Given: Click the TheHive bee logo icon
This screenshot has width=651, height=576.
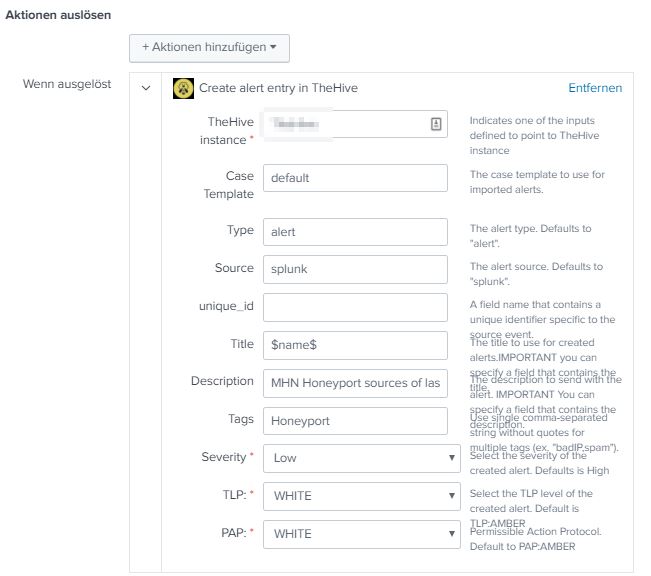Looking at the screenshot, I should pos(183,88).
